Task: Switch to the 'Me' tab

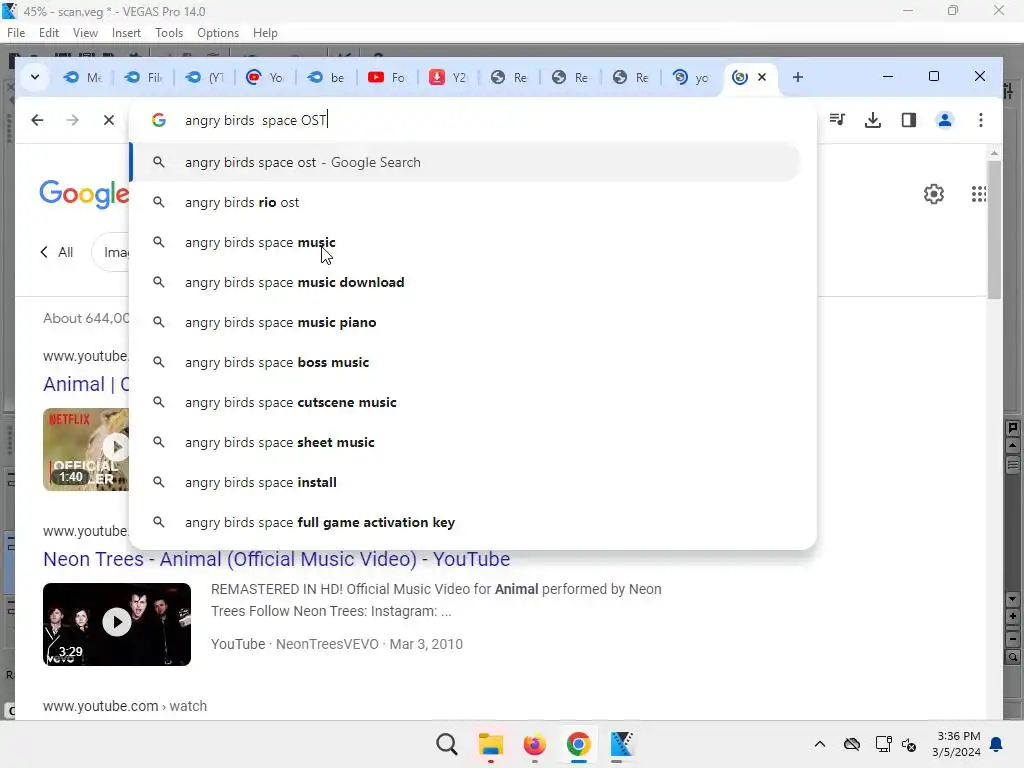Action: click(x=82, y=77)
